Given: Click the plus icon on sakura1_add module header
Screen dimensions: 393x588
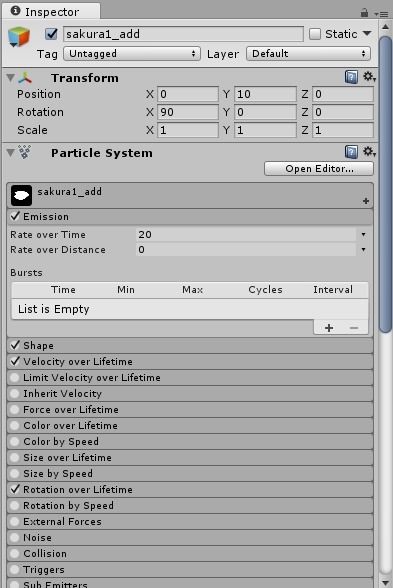Looking at the screenshot, I should pyautogui.click(x=366, y=201).
